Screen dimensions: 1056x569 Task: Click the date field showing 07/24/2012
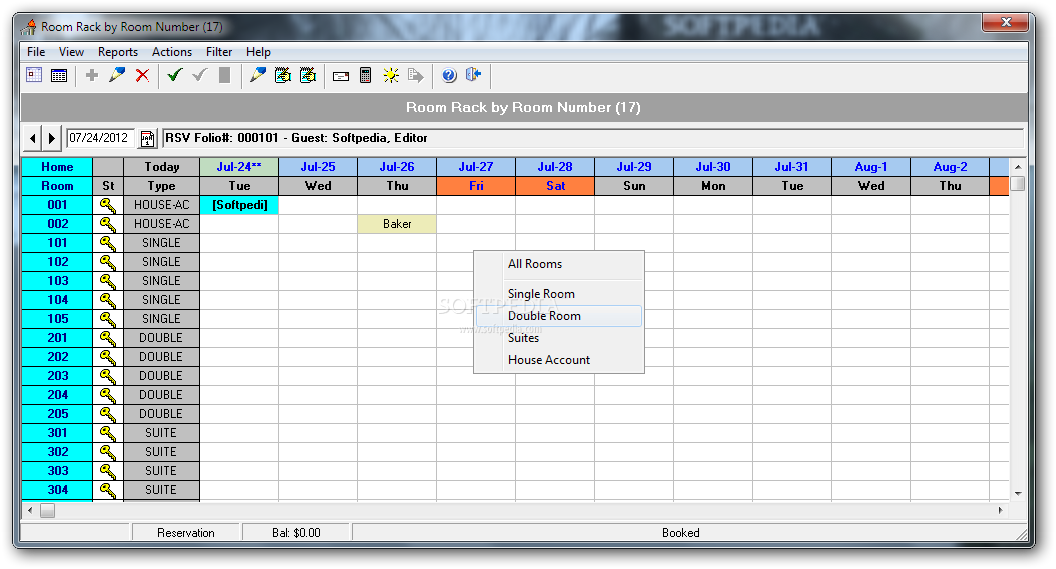(100, 138)
